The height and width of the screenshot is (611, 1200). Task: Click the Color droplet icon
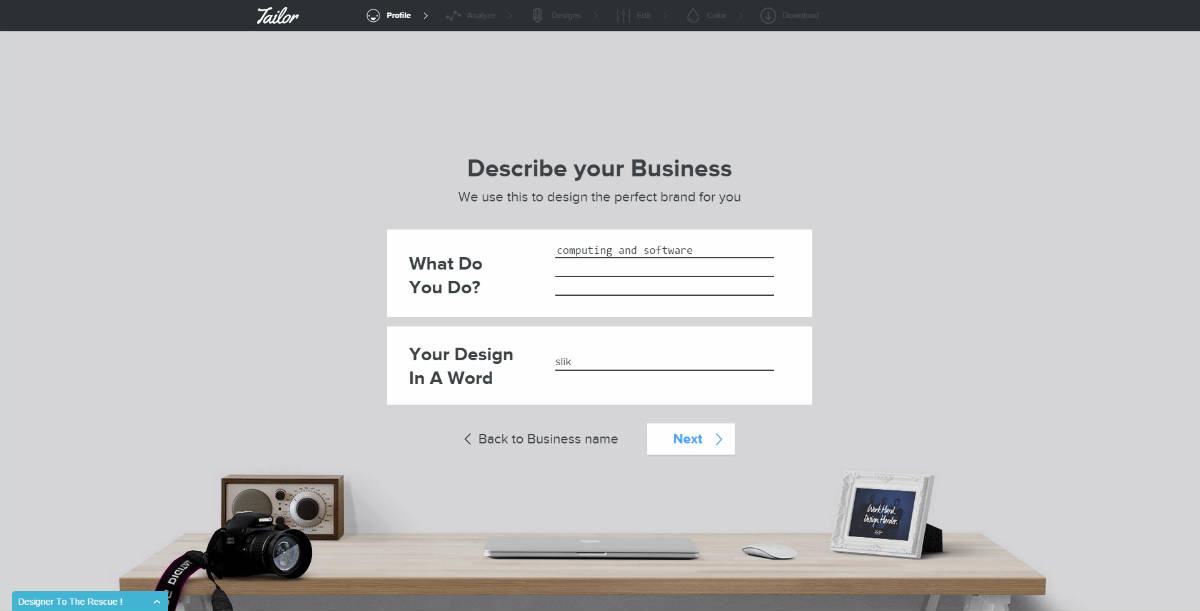pos(693,15)
